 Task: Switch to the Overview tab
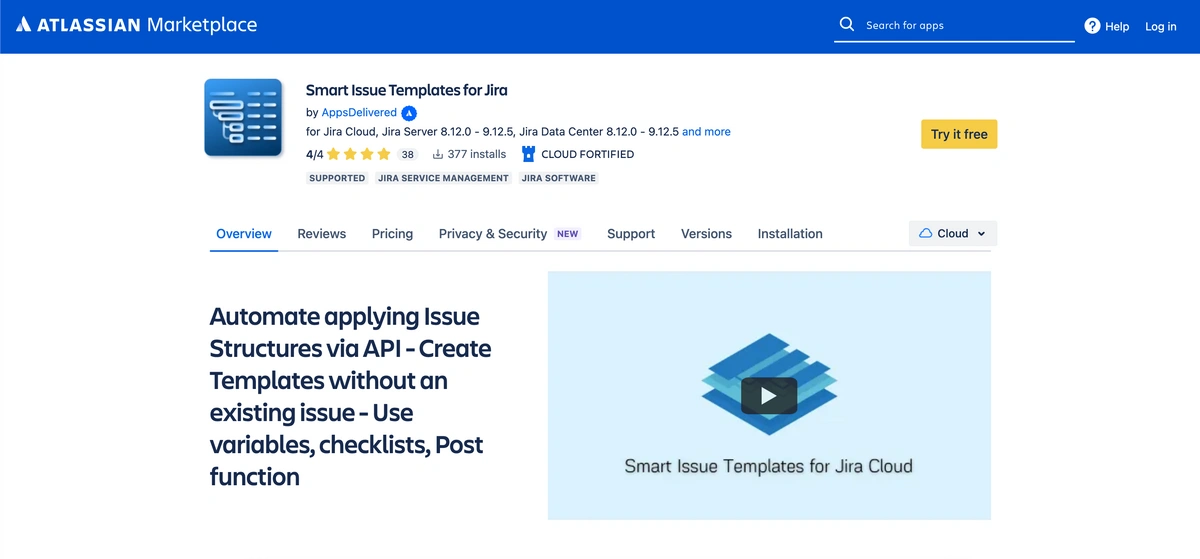pos(244,234)
